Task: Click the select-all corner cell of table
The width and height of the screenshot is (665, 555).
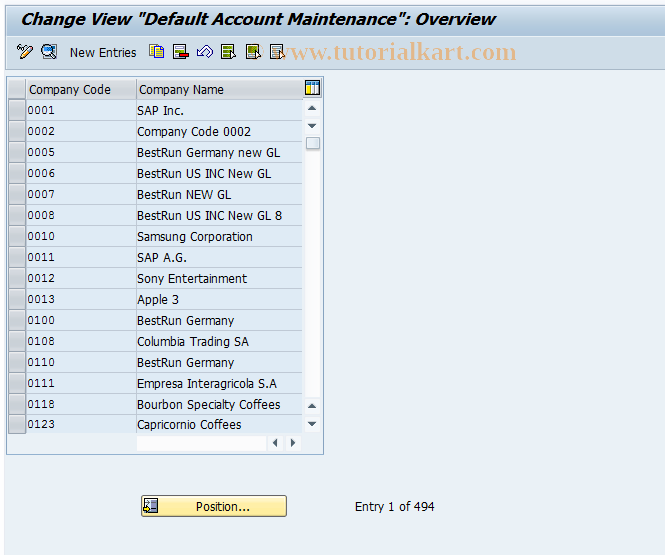Action: point(17,89)
